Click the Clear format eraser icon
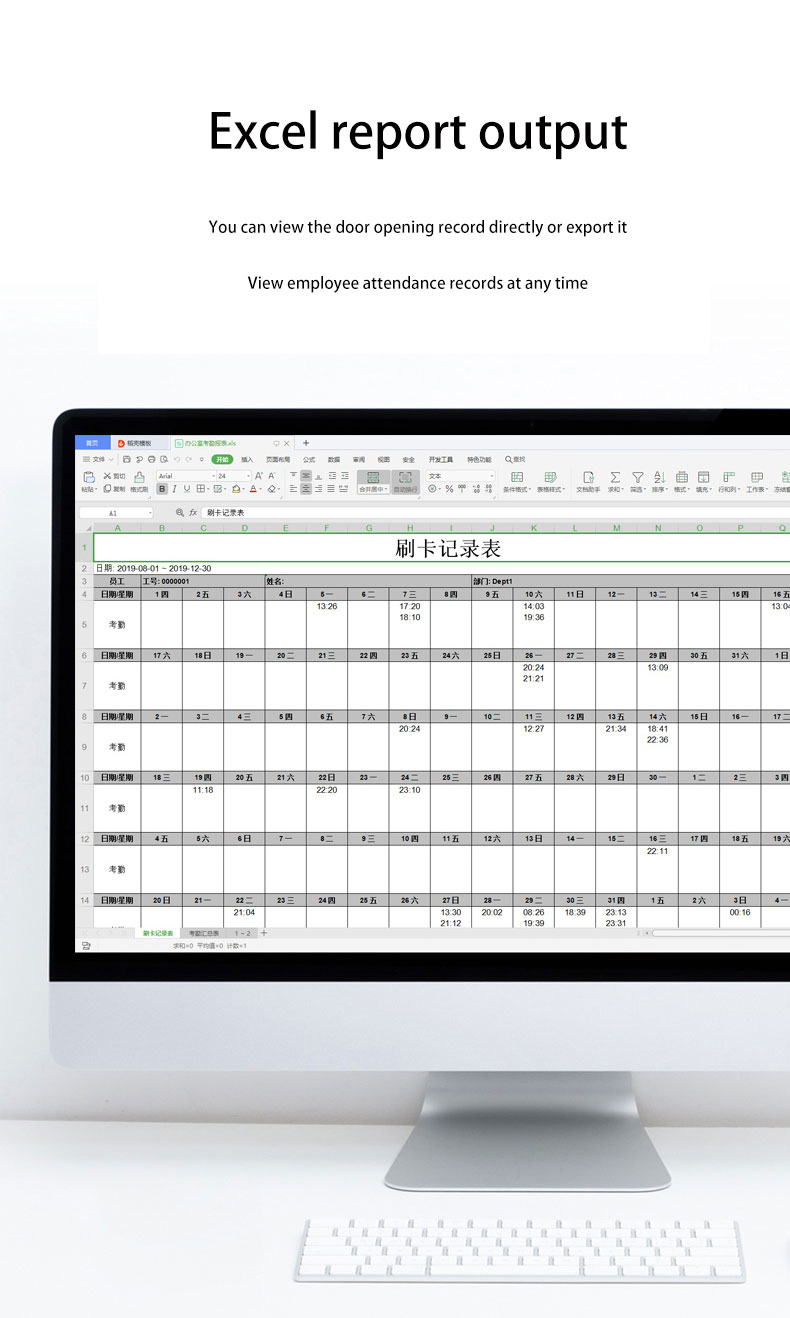Viewport: 790px width, 1318px height. 272,489
